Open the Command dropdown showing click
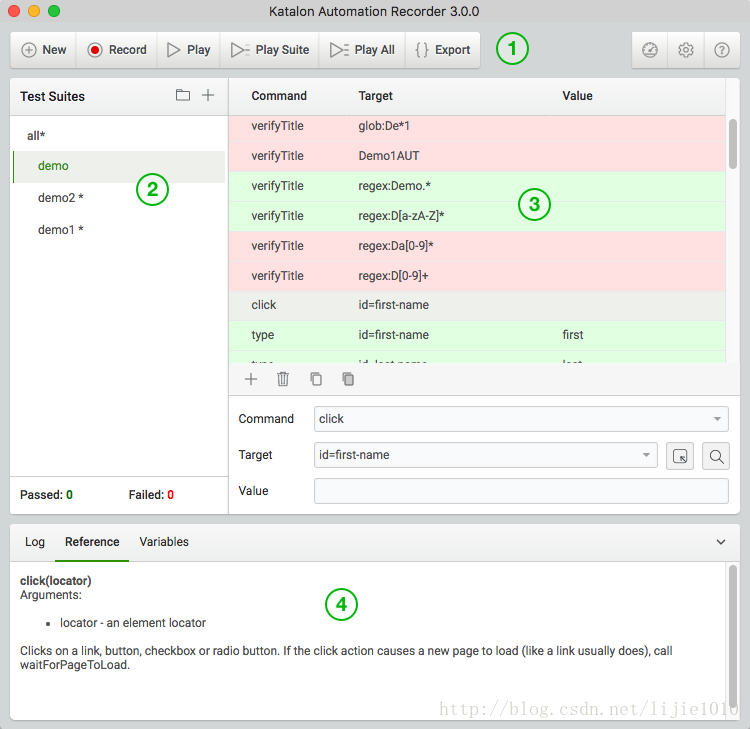 click(521, 419)
